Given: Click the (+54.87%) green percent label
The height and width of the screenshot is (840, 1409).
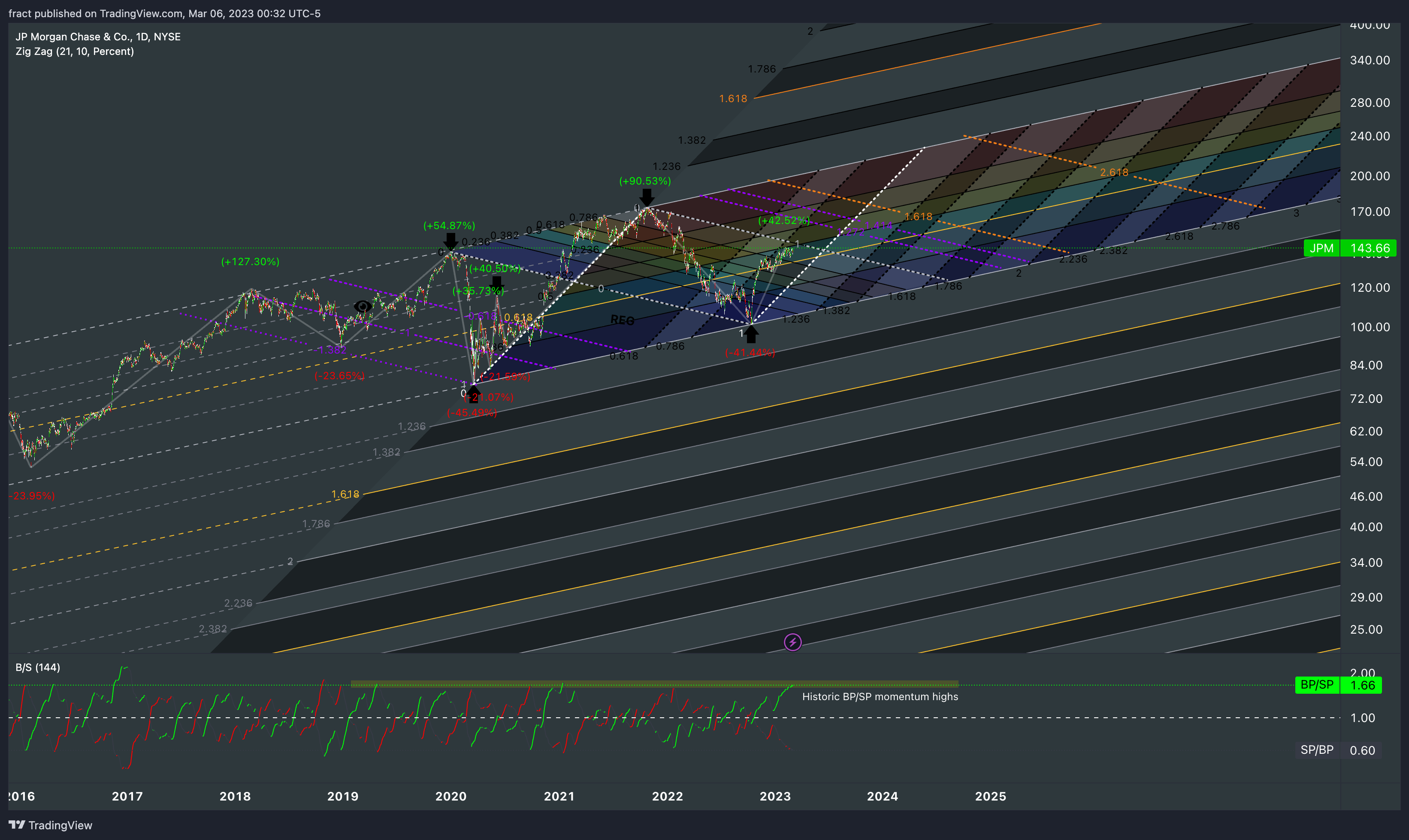Looking at the screenshot, I should [x=450, y=225].
